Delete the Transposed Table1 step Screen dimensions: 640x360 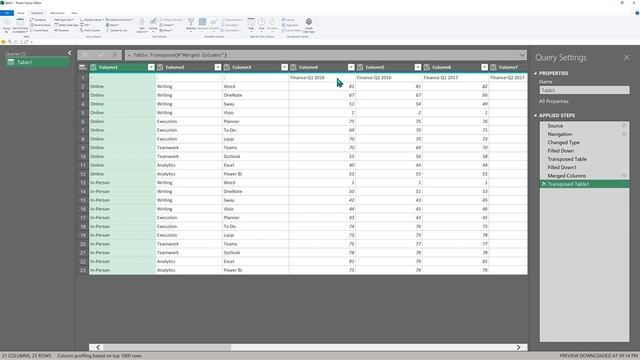pyautogui.click(x=543, y=184)
